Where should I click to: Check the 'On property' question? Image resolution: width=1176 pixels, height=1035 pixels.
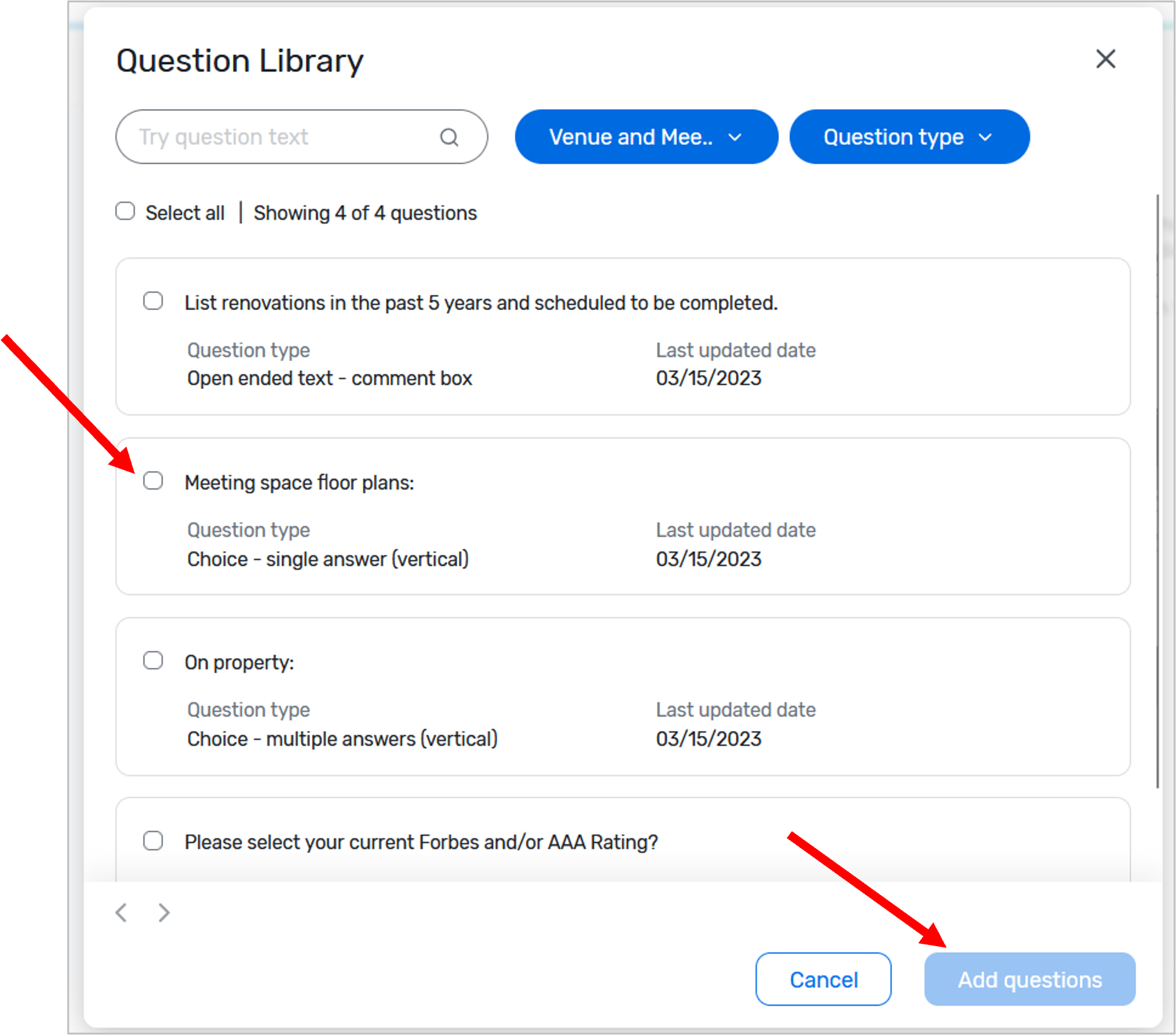click(153, 660)
